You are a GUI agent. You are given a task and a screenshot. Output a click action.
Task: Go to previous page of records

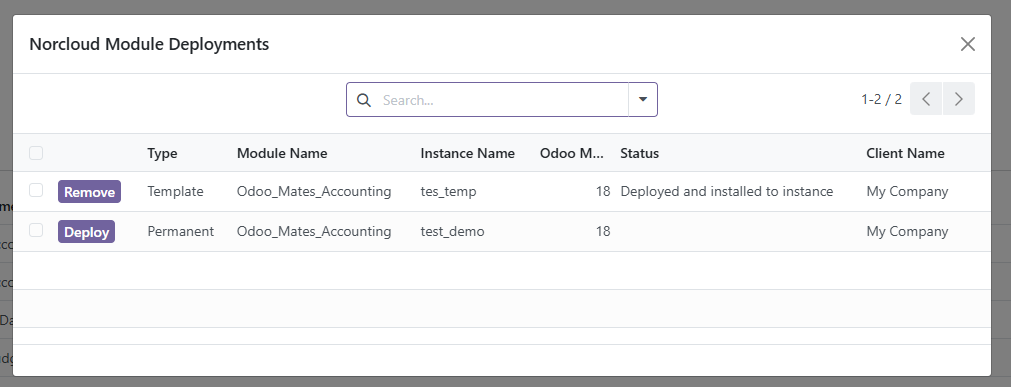(926, 99)
